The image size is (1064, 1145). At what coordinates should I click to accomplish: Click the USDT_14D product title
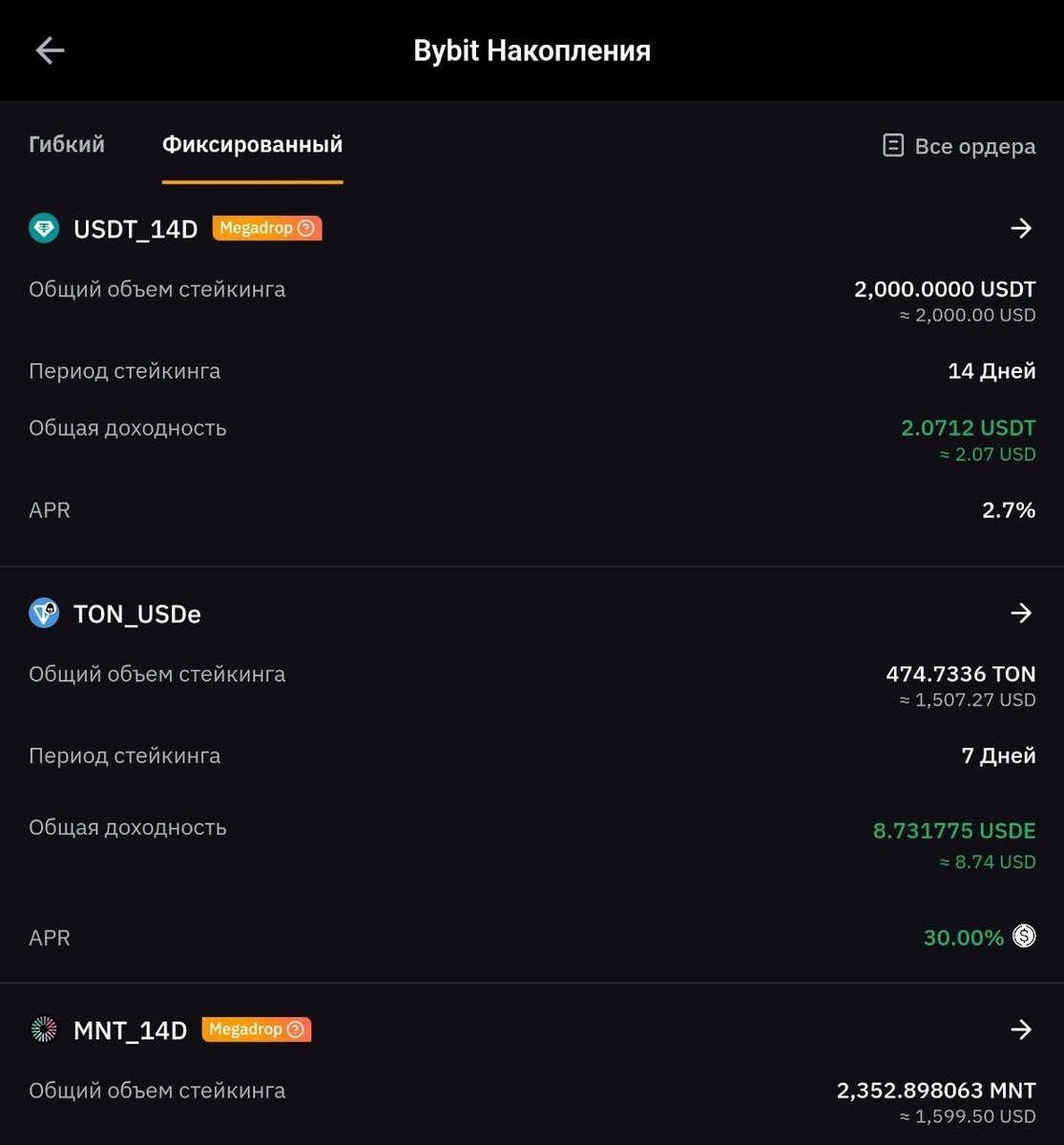[136, 230]
